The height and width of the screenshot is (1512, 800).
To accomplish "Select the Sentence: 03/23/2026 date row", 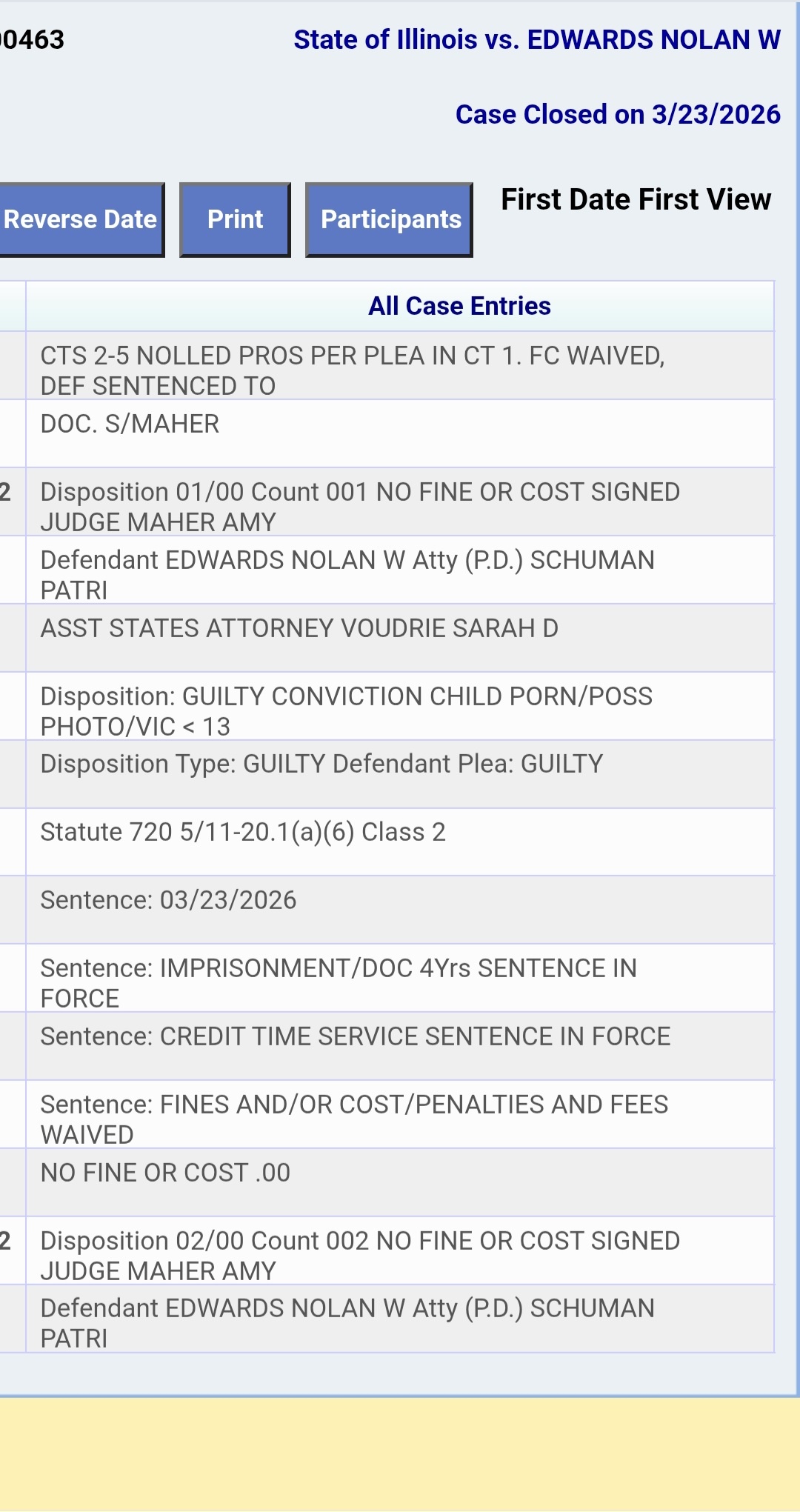I will pos(168,900).
